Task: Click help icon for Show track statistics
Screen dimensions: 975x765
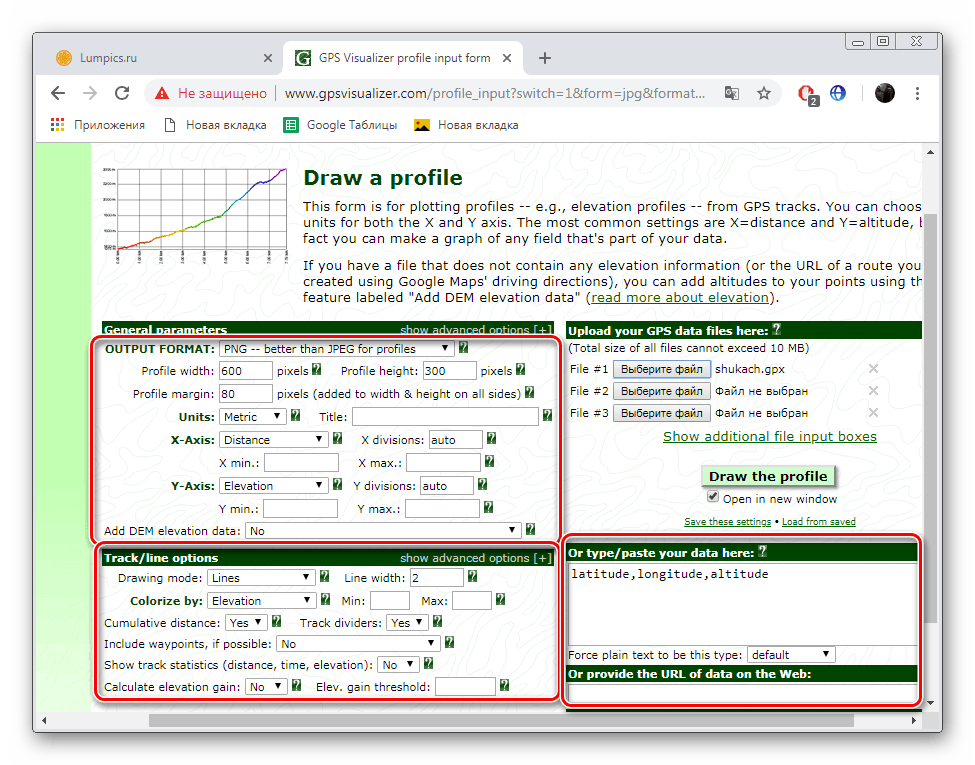Action: coord(428,664)
